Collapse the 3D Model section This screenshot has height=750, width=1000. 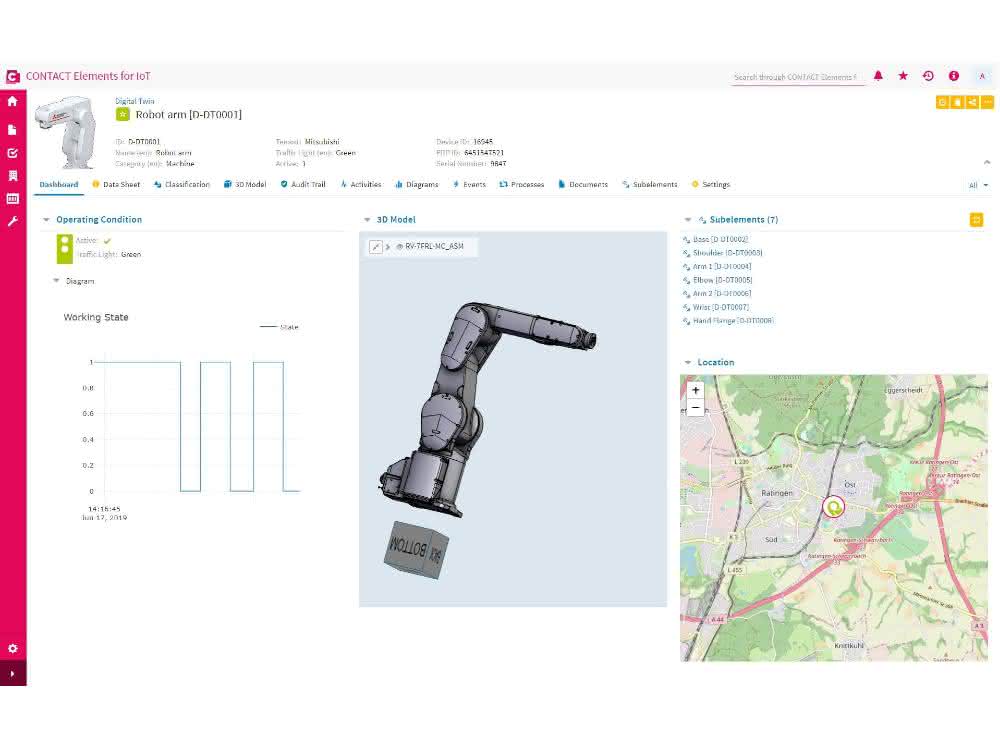[367, 220]
